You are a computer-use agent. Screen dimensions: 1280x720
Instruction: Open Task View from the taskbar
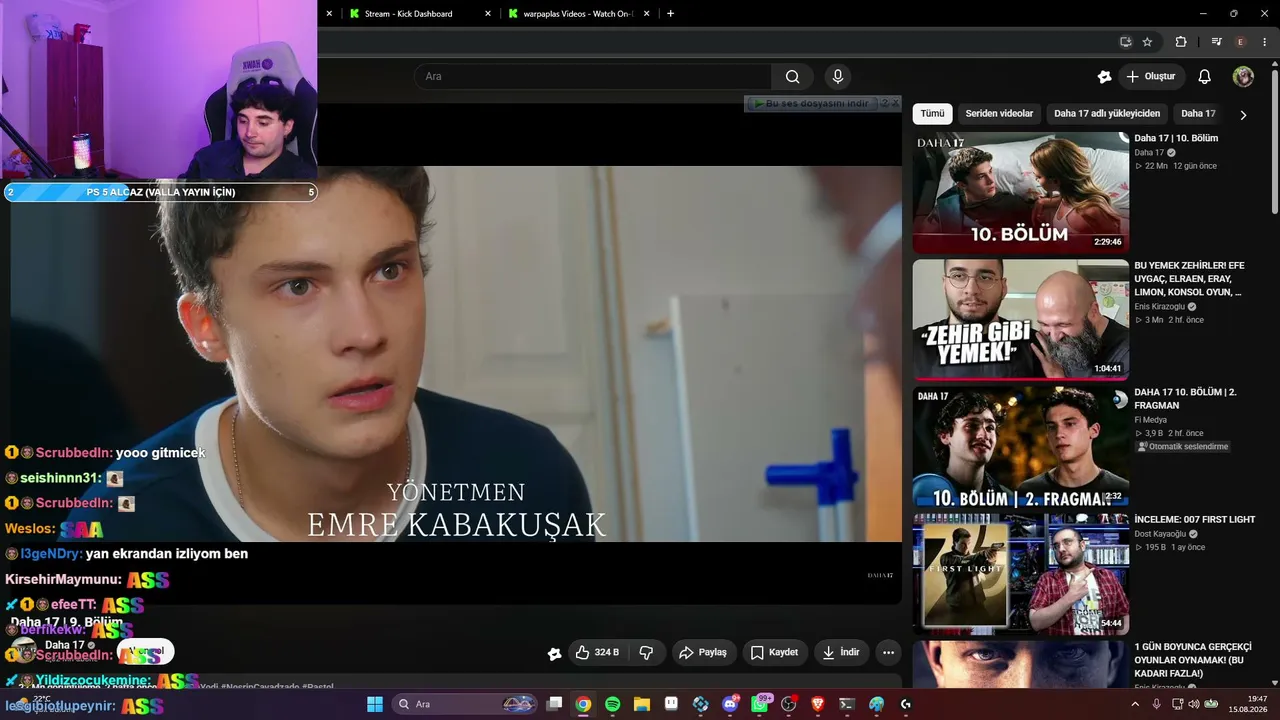click(554, 704)
